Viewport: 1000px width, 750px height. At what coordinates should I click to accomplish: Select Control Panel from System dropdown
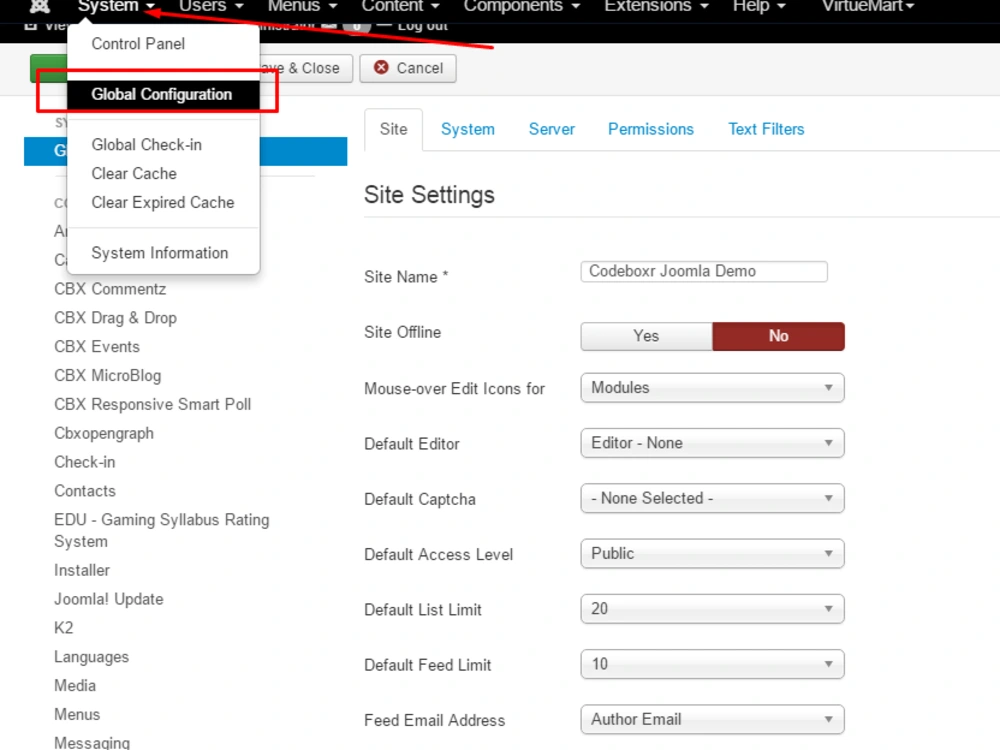pyautogui.click(x=138, y=44)
